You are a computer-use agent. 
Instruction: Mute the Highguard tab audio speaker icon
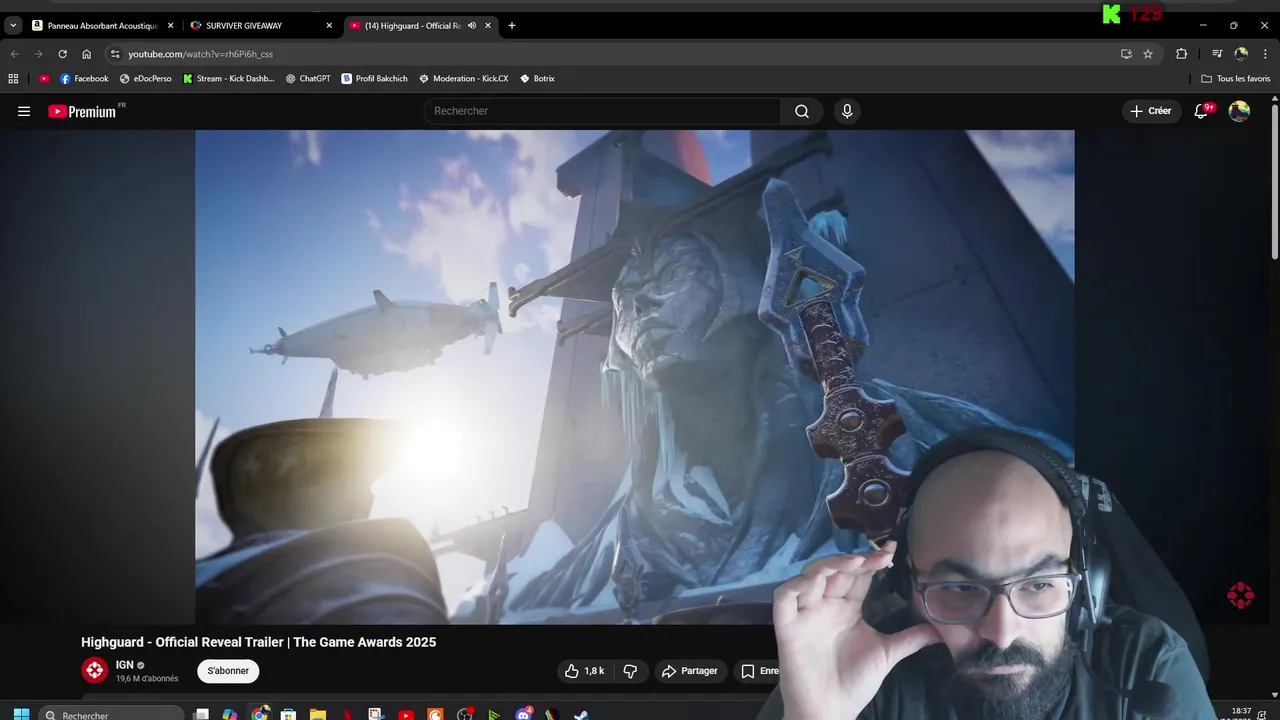[x=472, y=26]
